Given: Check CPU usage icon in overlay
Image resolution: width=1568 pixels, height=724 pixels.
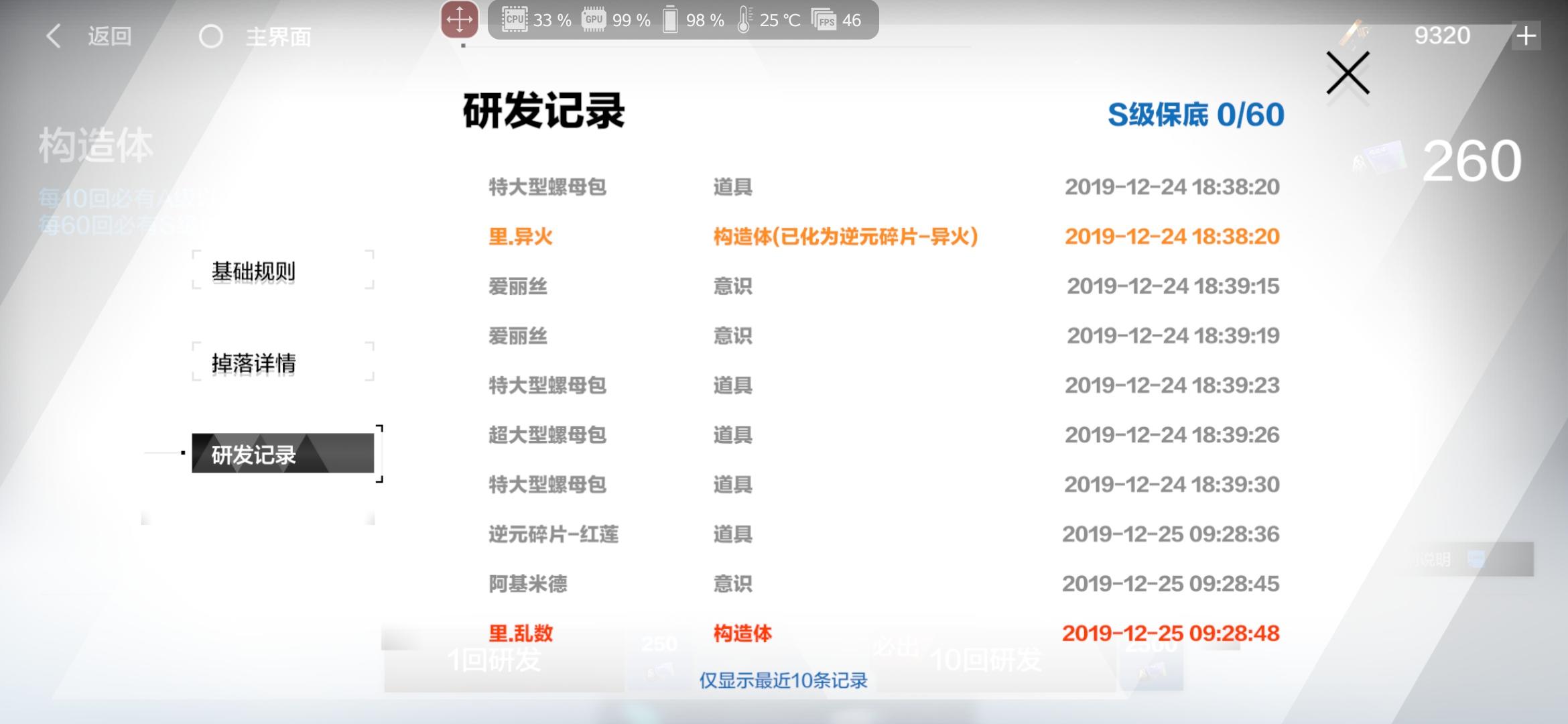Looking at the screenshot, I should tap(515, 19).
